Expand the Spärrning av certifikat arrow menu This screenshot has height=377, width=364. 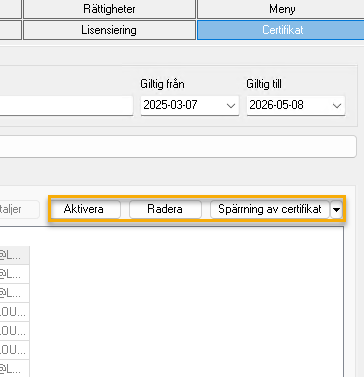click(336, 210)
